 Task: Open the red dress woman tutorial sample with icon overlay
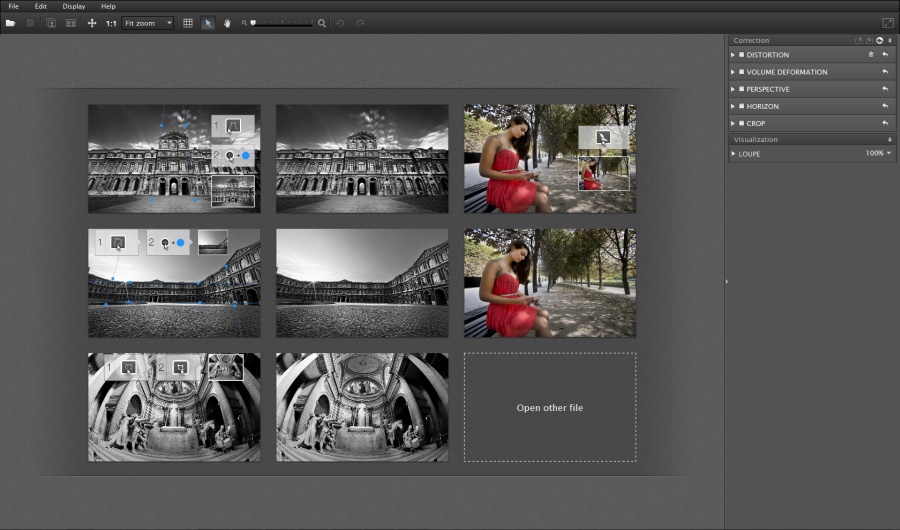(550, 158)
